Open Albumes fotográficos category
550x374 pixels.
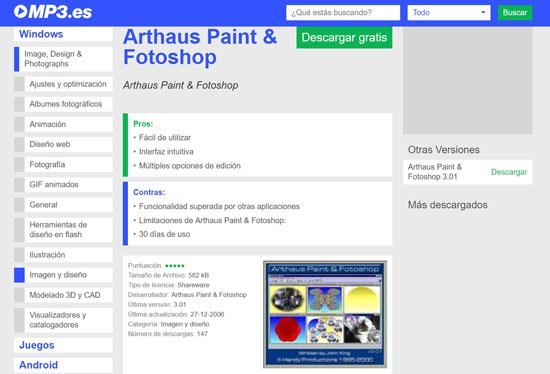coord(63,104)
